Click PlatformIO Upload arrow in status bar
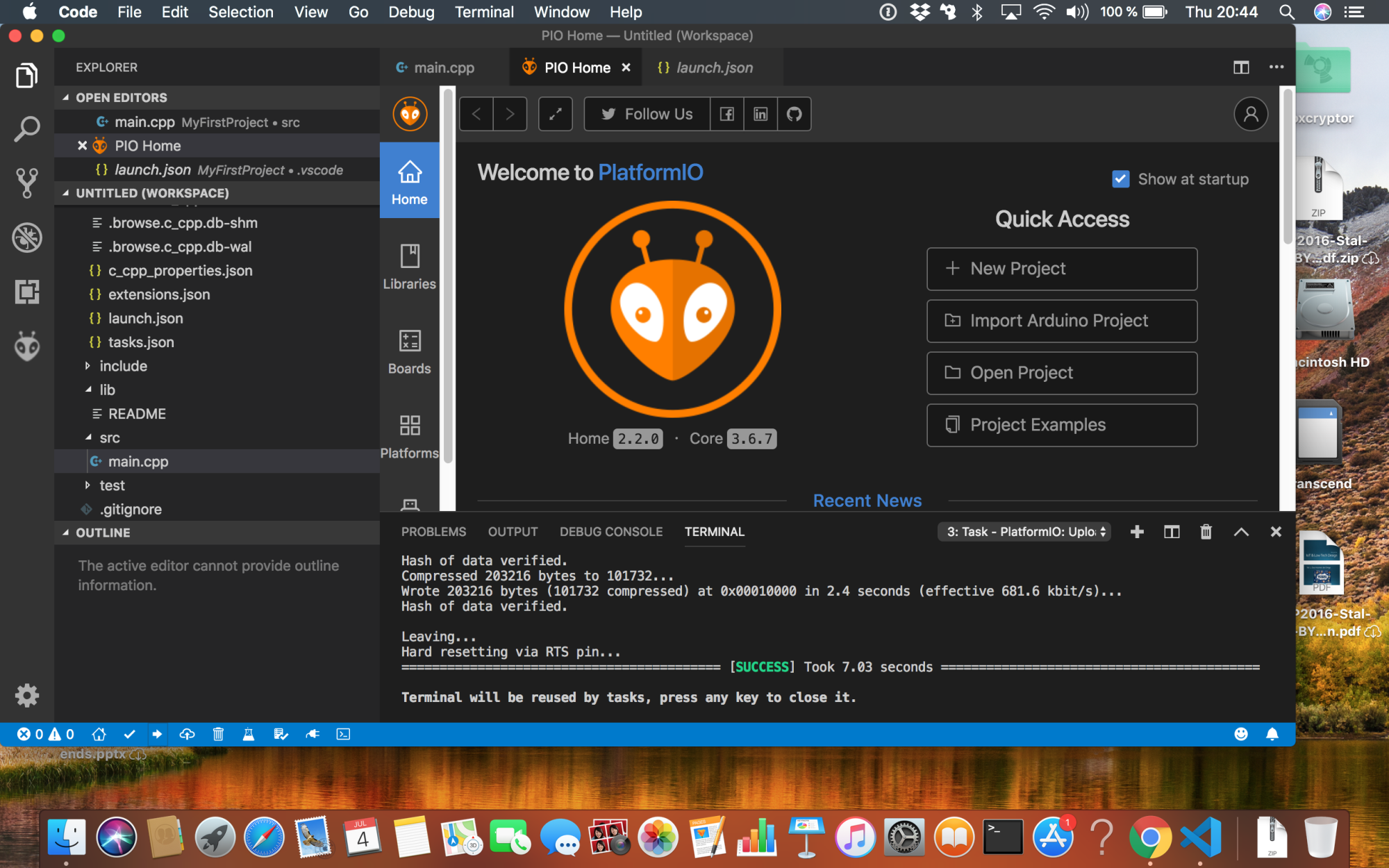The width and height of the screenshot is (1389, 868). [x=157, y=734]
